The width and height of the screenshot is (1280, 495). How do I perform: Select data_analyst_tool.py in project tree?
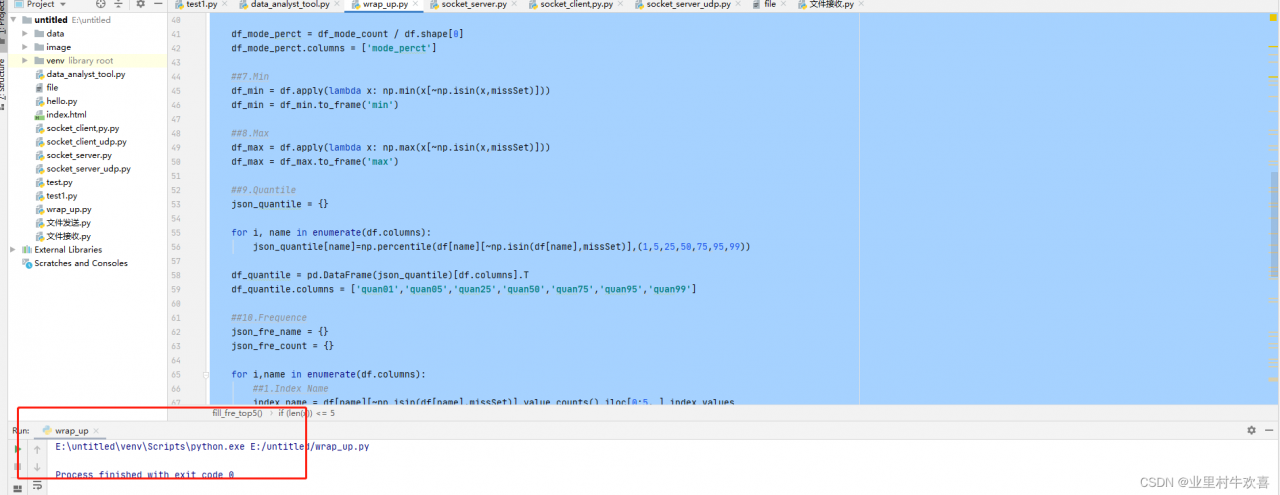(x=86, y=74)
